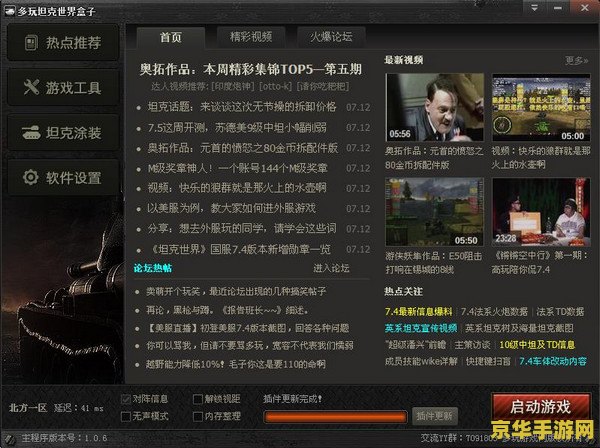
Task: Open headline 本周精彩集锦TOP5—第五期
Action: point(251,69)
